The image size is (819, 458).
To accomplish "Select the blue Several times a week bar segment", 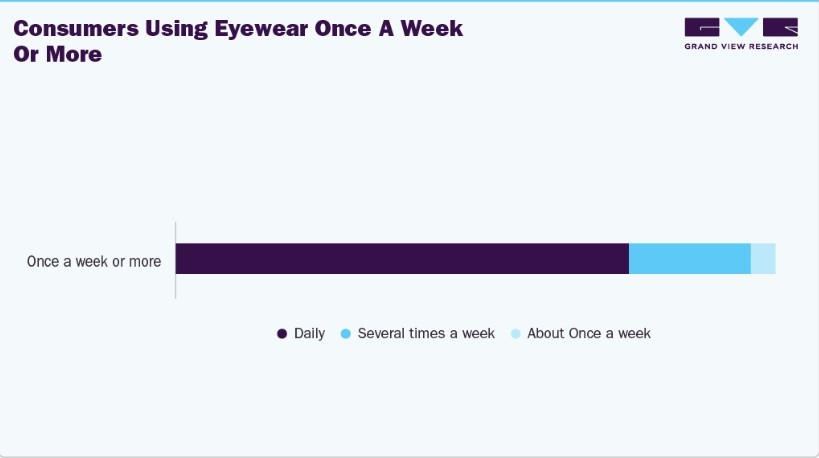I will click(689, 259).
